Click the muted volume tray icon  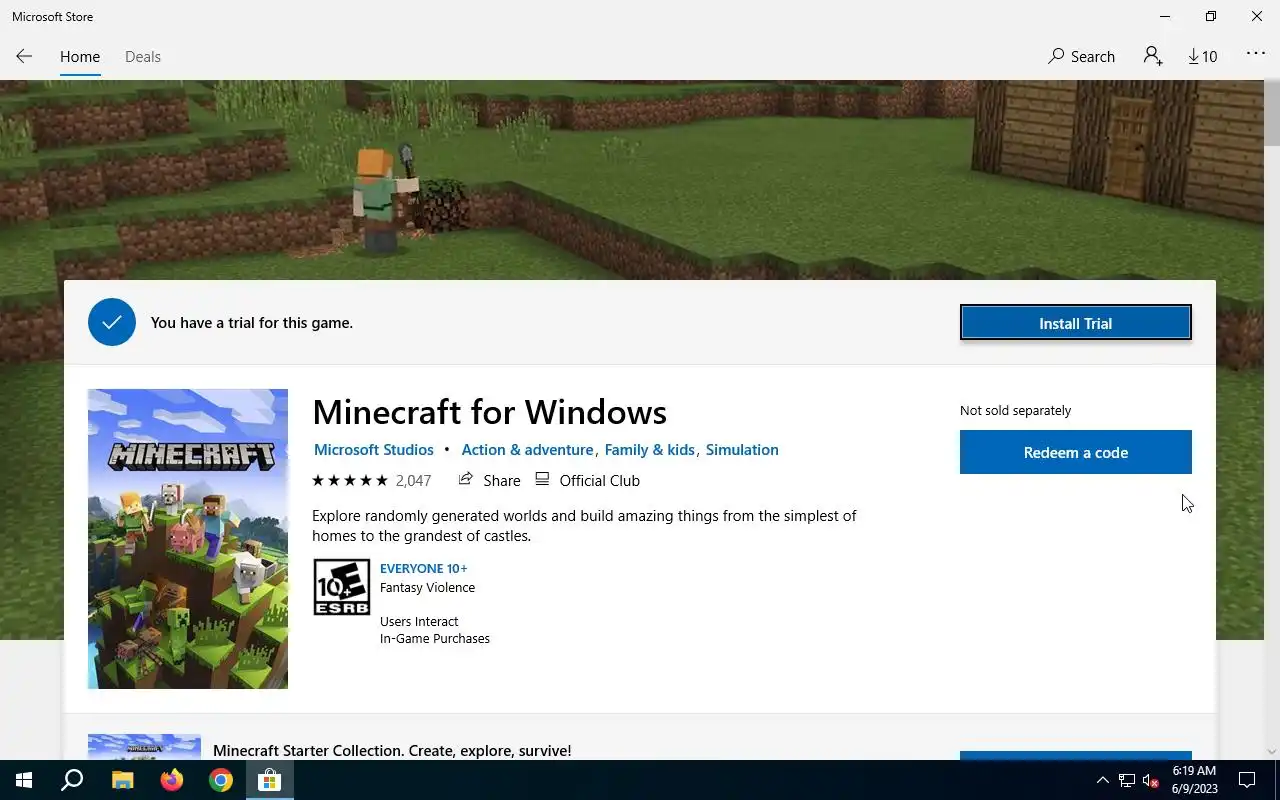(1151, 780)
